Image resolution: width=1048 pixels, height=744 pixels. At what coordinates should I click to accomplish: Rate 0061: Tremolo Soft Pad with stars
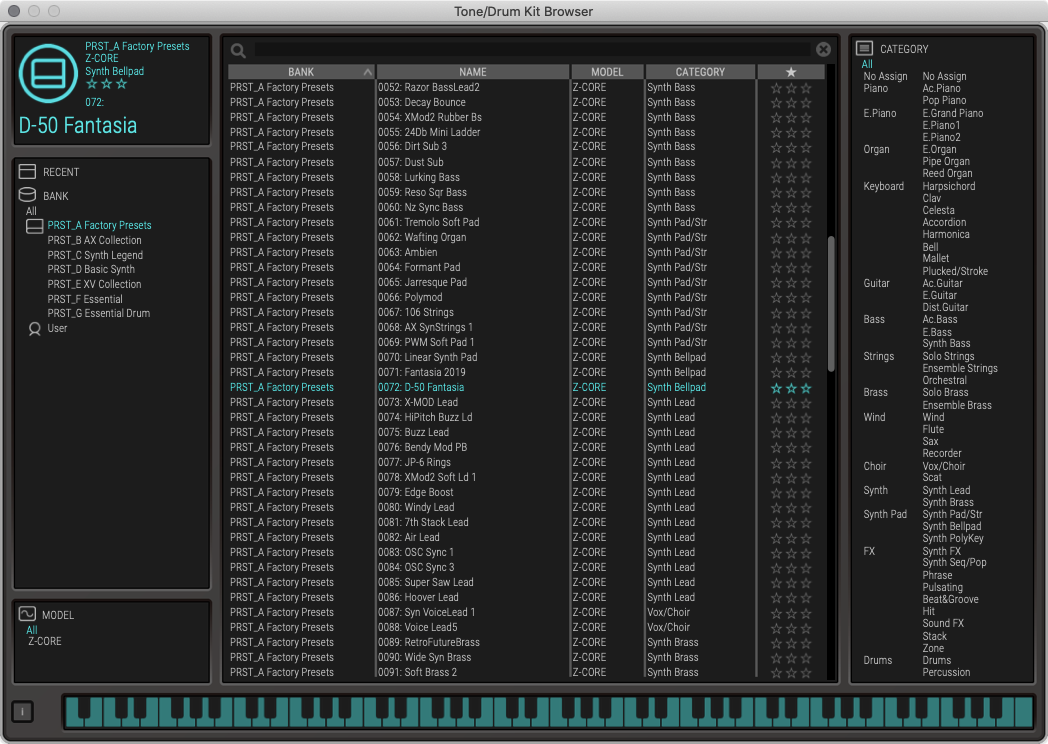(791, 223)
